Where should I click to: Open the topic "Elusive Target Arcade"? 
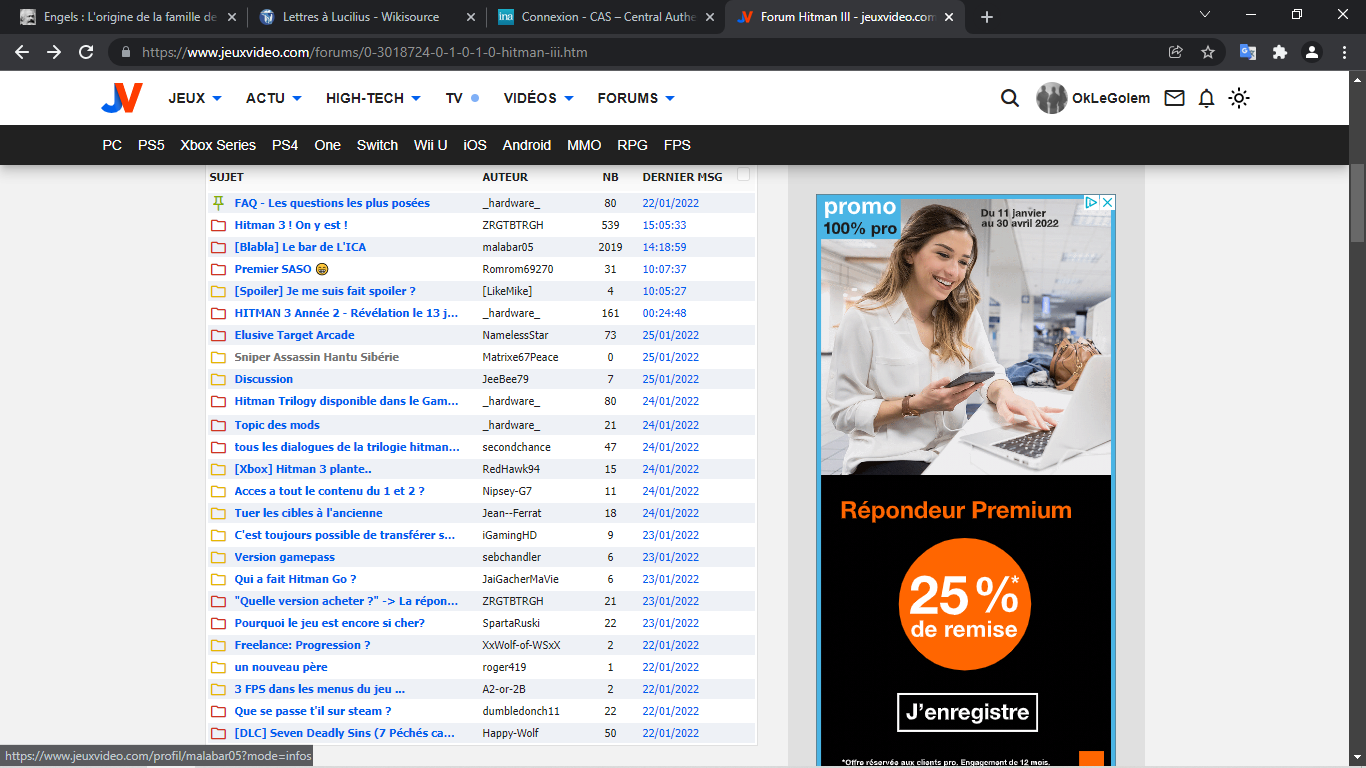click(x=294, y=335)
